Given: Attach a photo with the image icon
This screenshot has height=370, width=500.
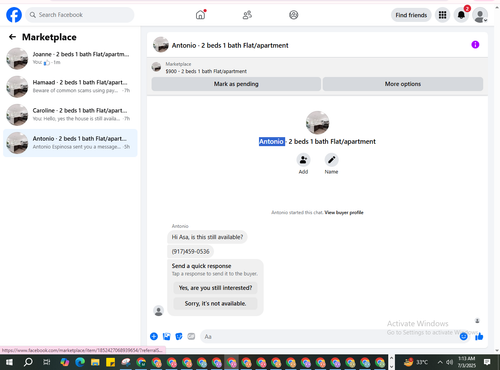Looking at the screenshot, I should [x=166, y=336].
